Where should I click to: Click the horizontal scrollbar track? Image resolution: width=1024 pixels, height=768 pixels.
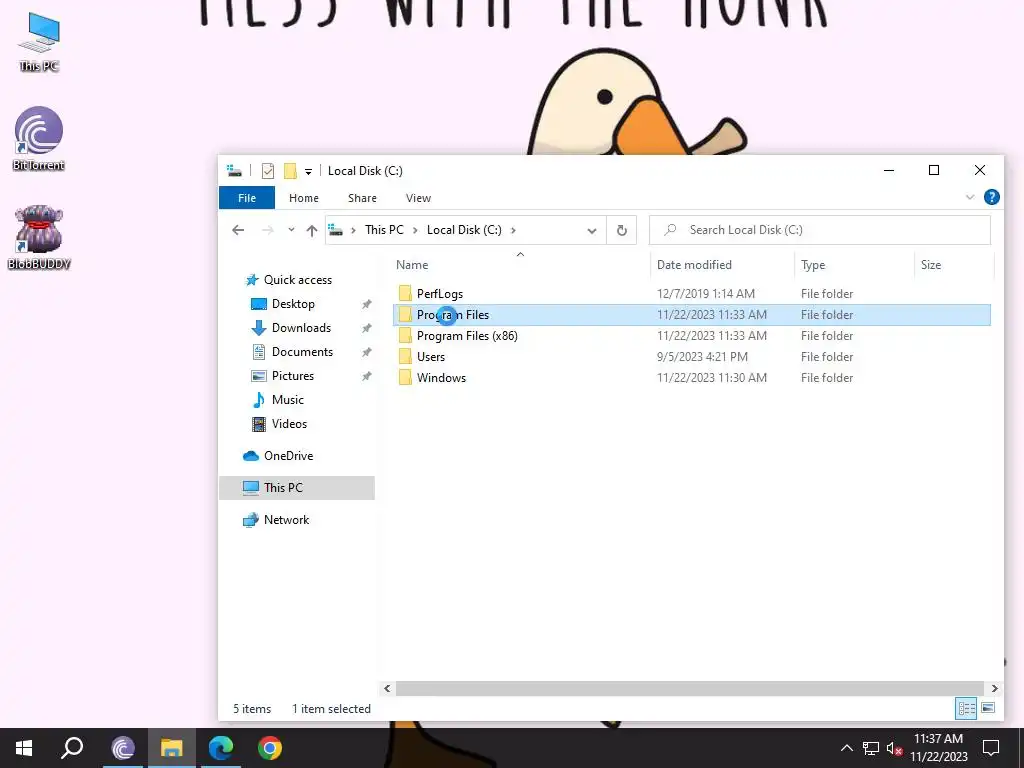coord(690,688)
